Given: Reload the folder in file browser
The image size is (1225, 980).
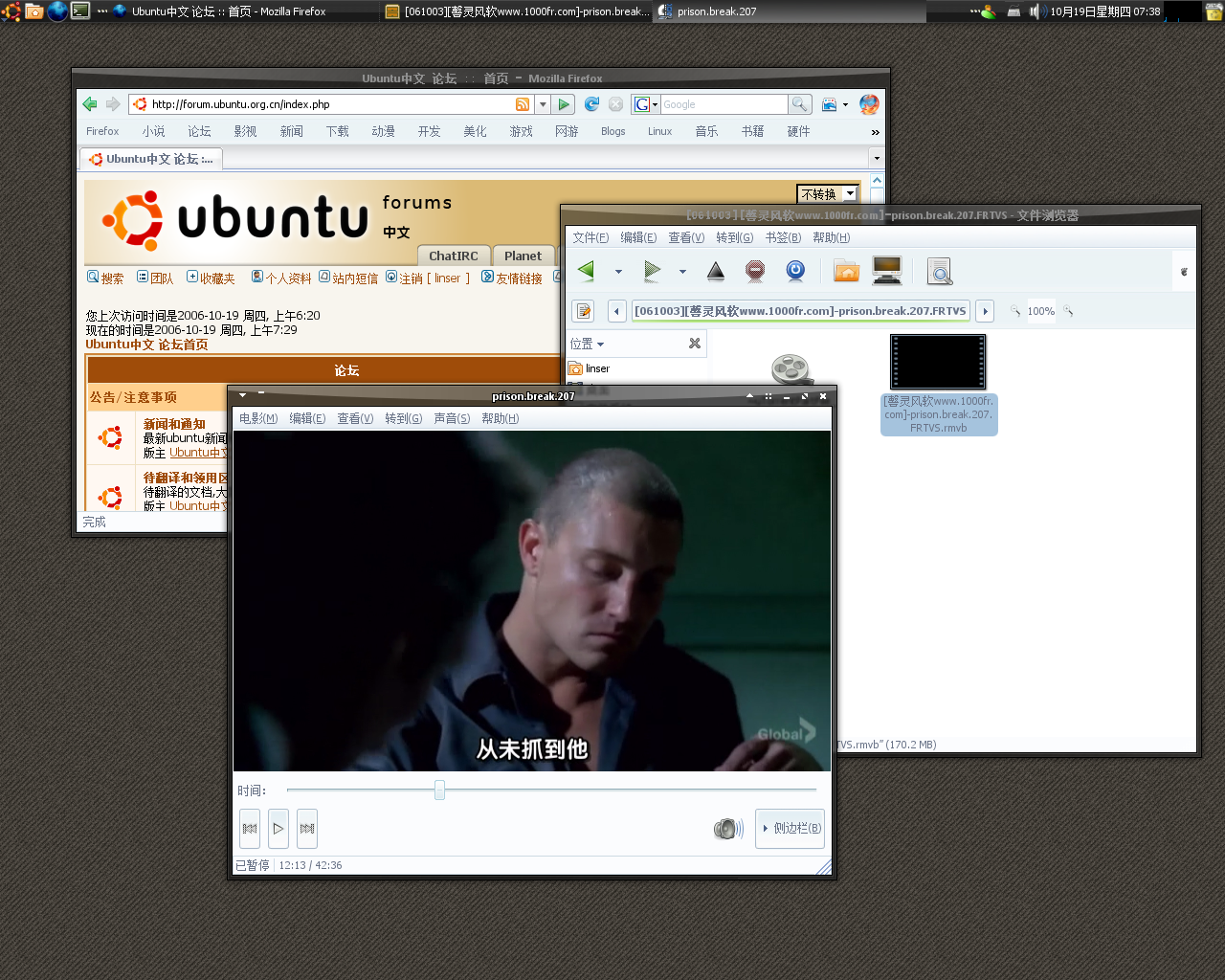Looking at the screenshot, I should 795,271.
